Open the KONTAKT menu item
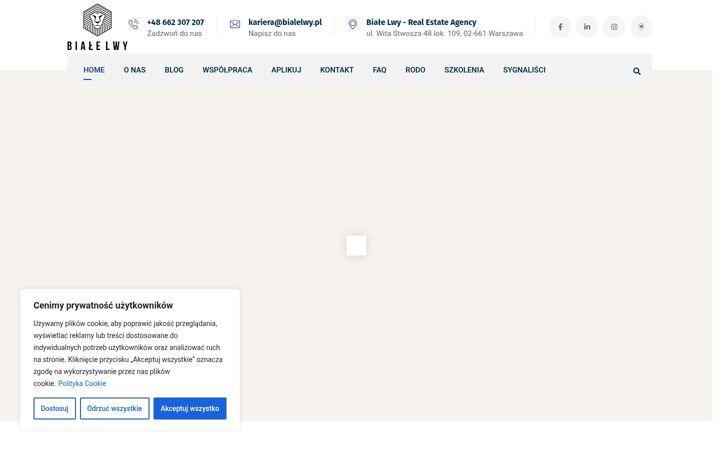This screenshot has height=450, width=720. click(x=337, y=70)
